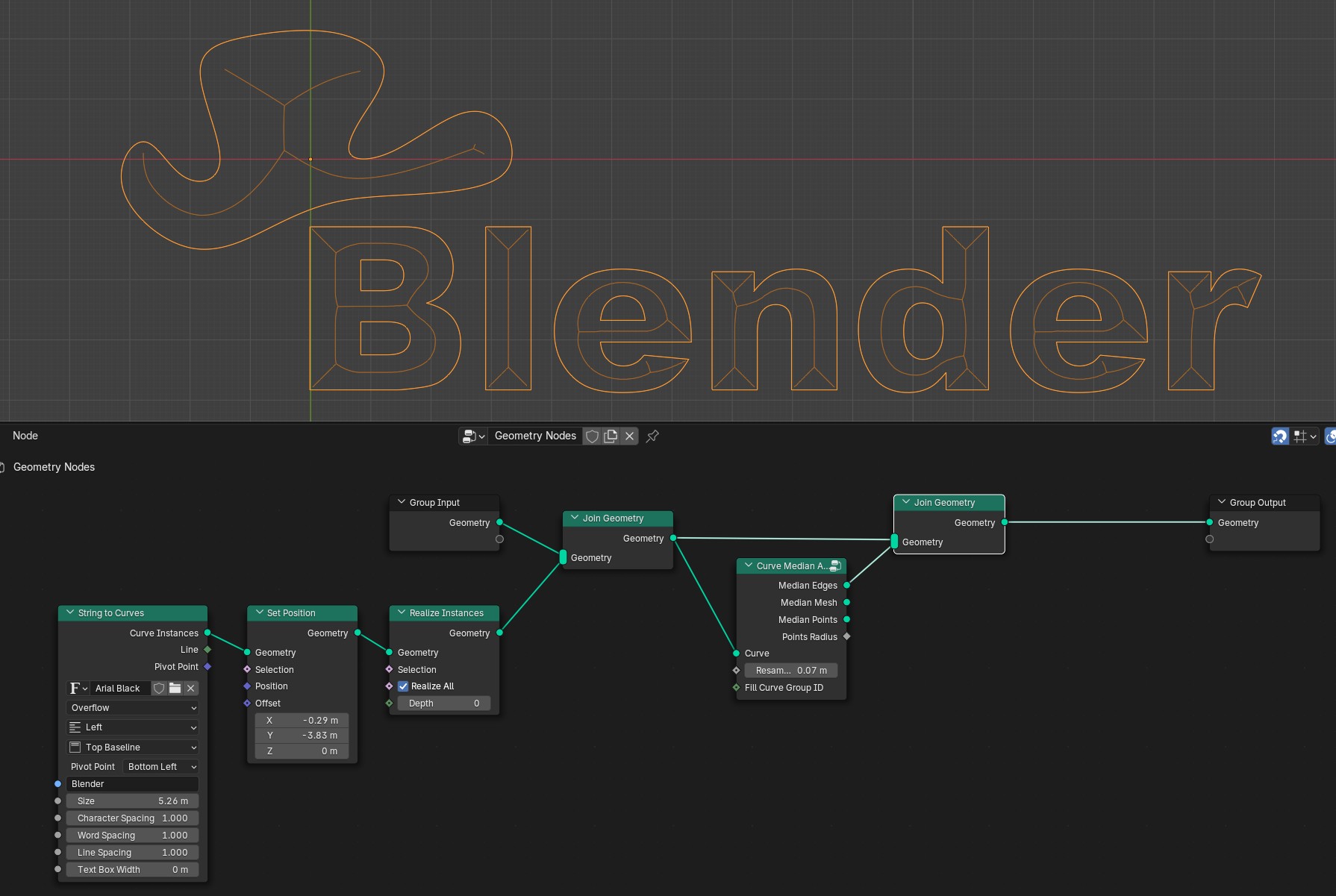Click the String to Curves Pivot Point socket

coord(207,667)
